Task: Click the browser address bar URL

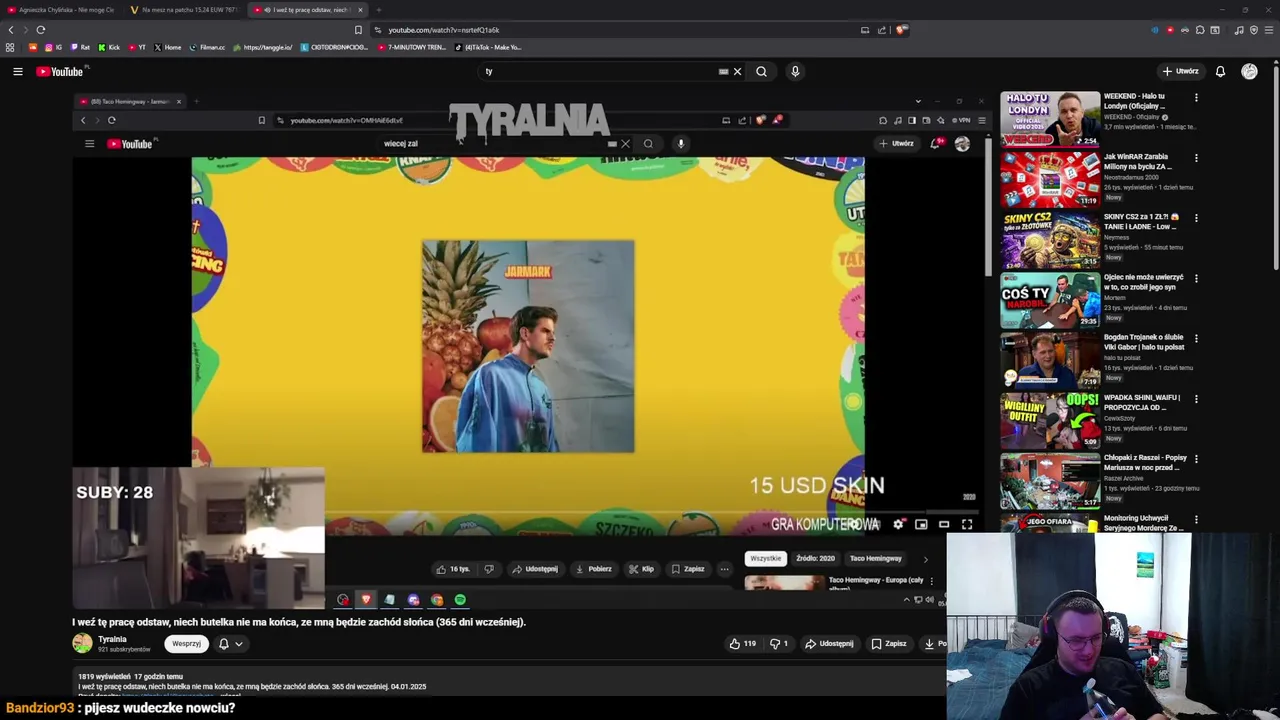Action: tap(443, 30)
